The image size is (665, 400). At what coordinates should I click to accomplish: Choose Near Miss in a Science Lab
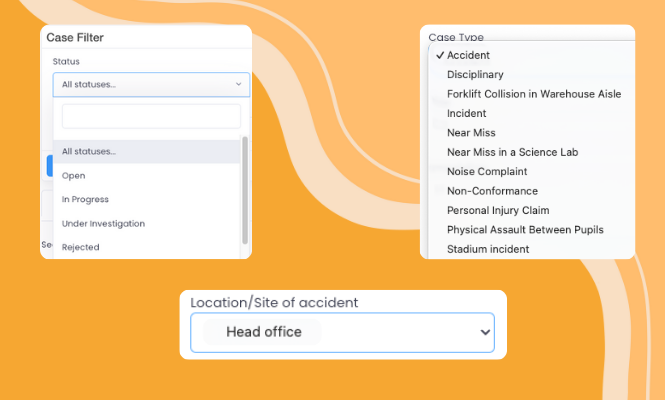click(x=512, y=152)
